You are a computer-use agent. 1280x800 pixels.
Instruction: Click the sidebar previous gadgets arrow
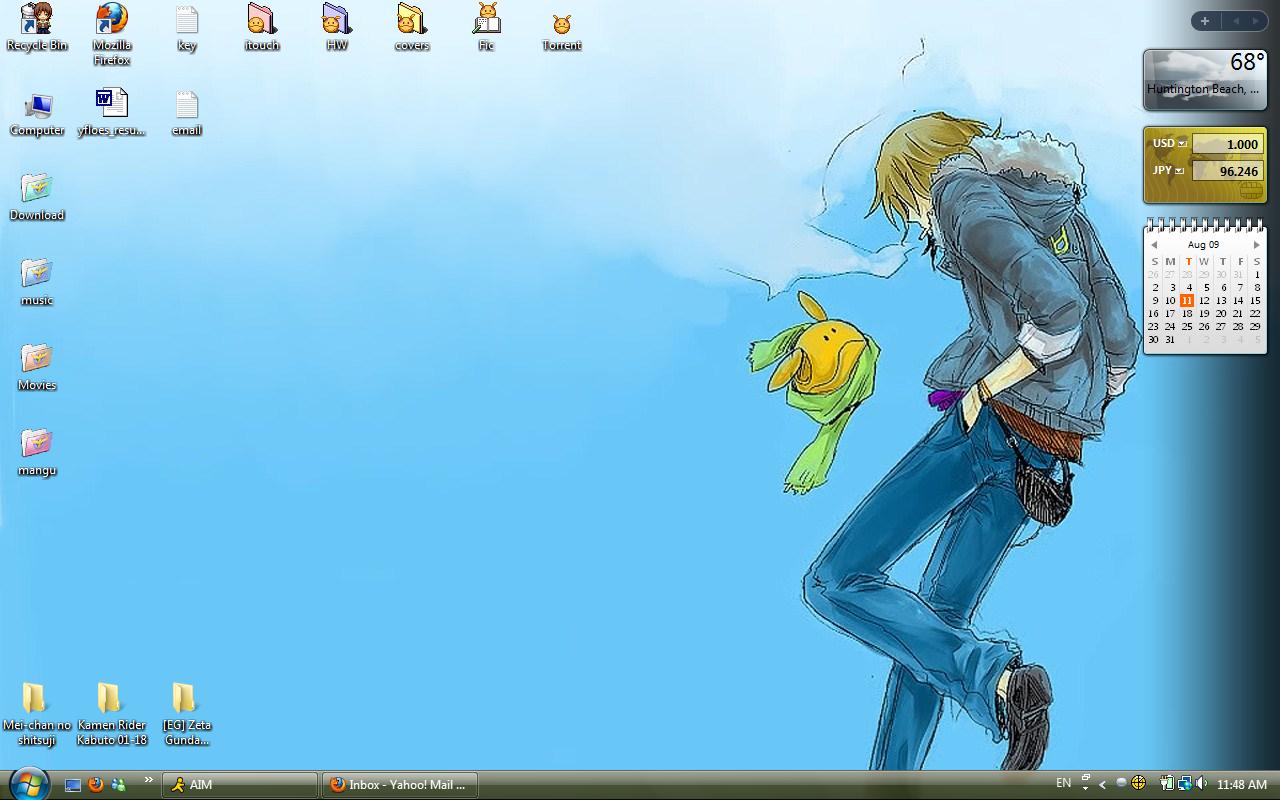tap(1235, 21)
